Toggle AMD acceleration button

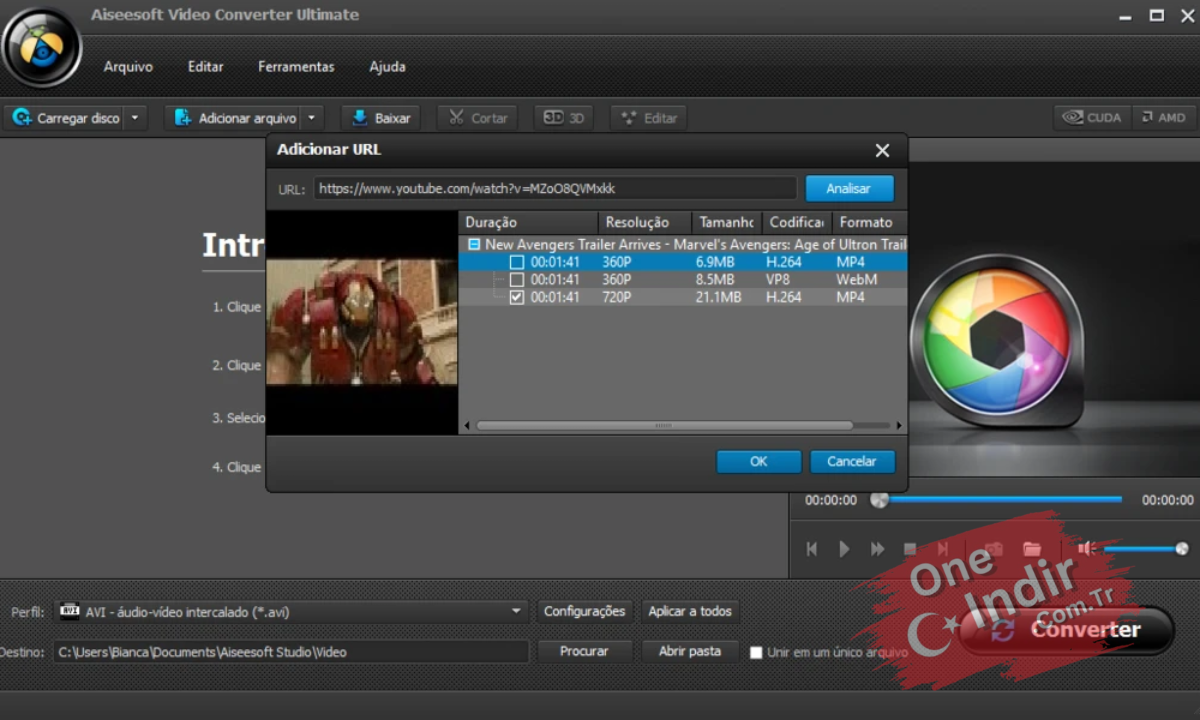(1162, 117)
